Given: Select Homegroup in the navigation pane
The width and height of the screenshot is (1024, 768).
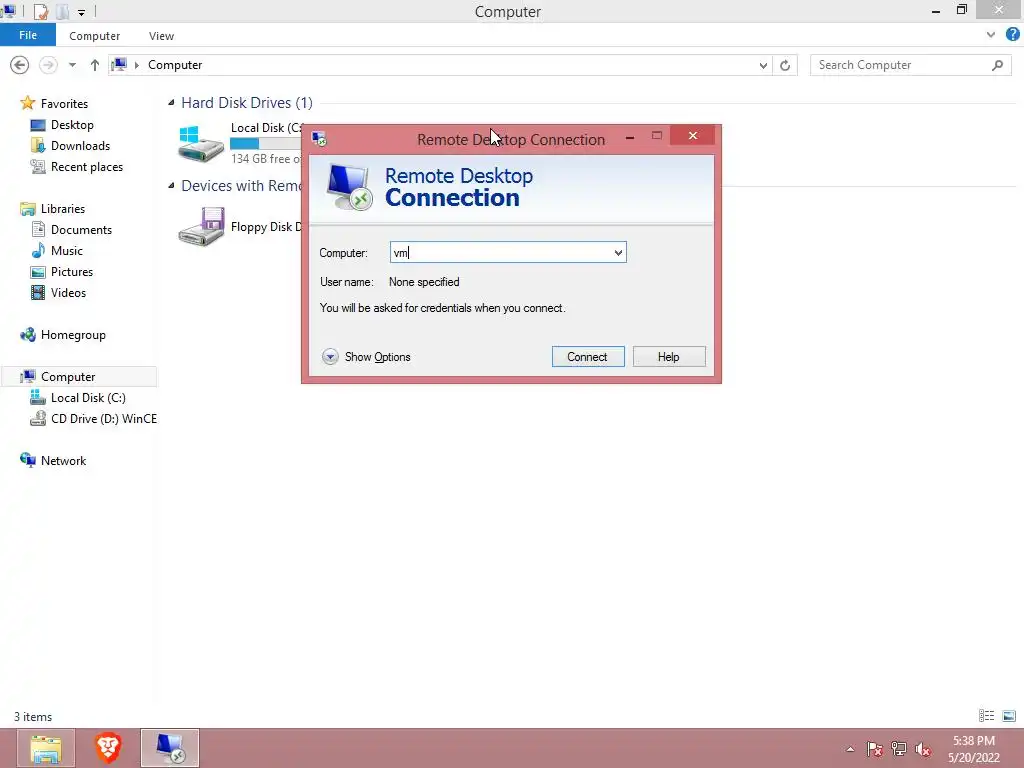Looking at the screenshot, I should (x=72, y=335).
